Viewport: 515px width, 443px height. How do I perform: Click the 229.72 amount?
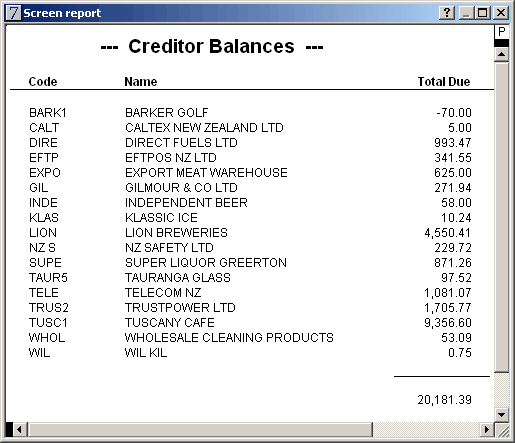(x=453, y=248)
